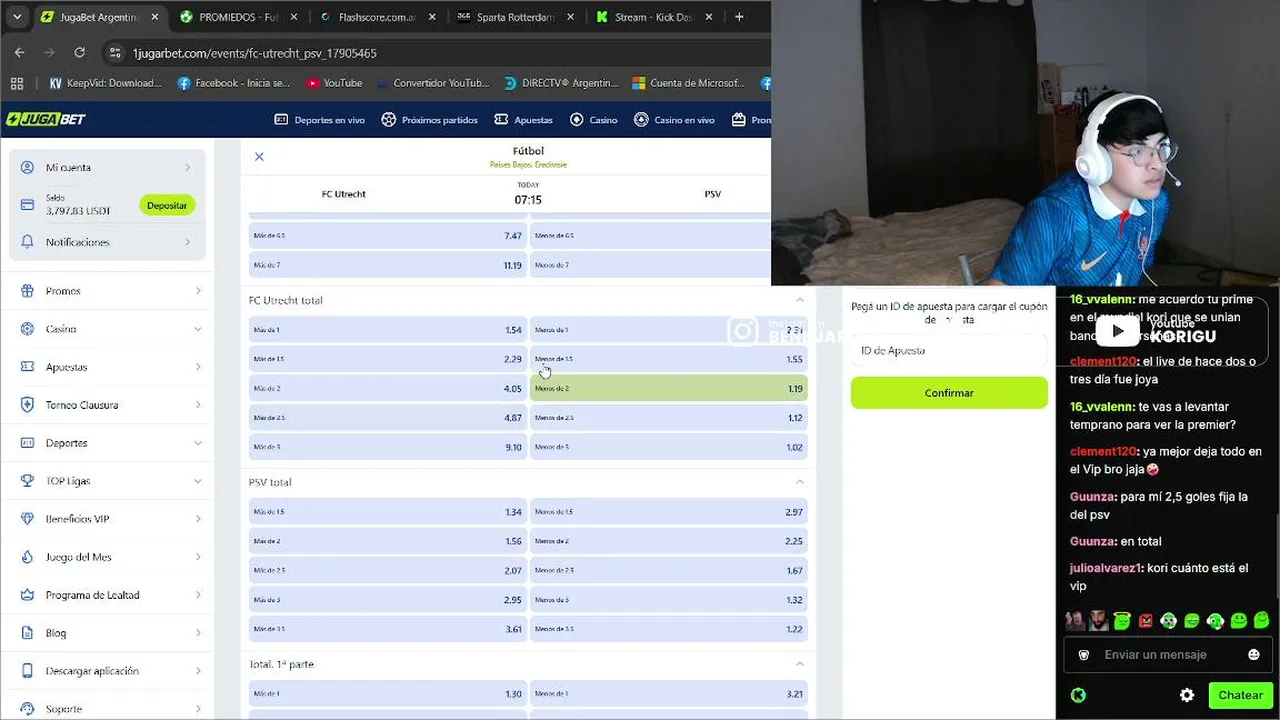Click the Depositar button
Viewport: 1280px width, 720px height.
pyautogui.click(x=167, y=205)
